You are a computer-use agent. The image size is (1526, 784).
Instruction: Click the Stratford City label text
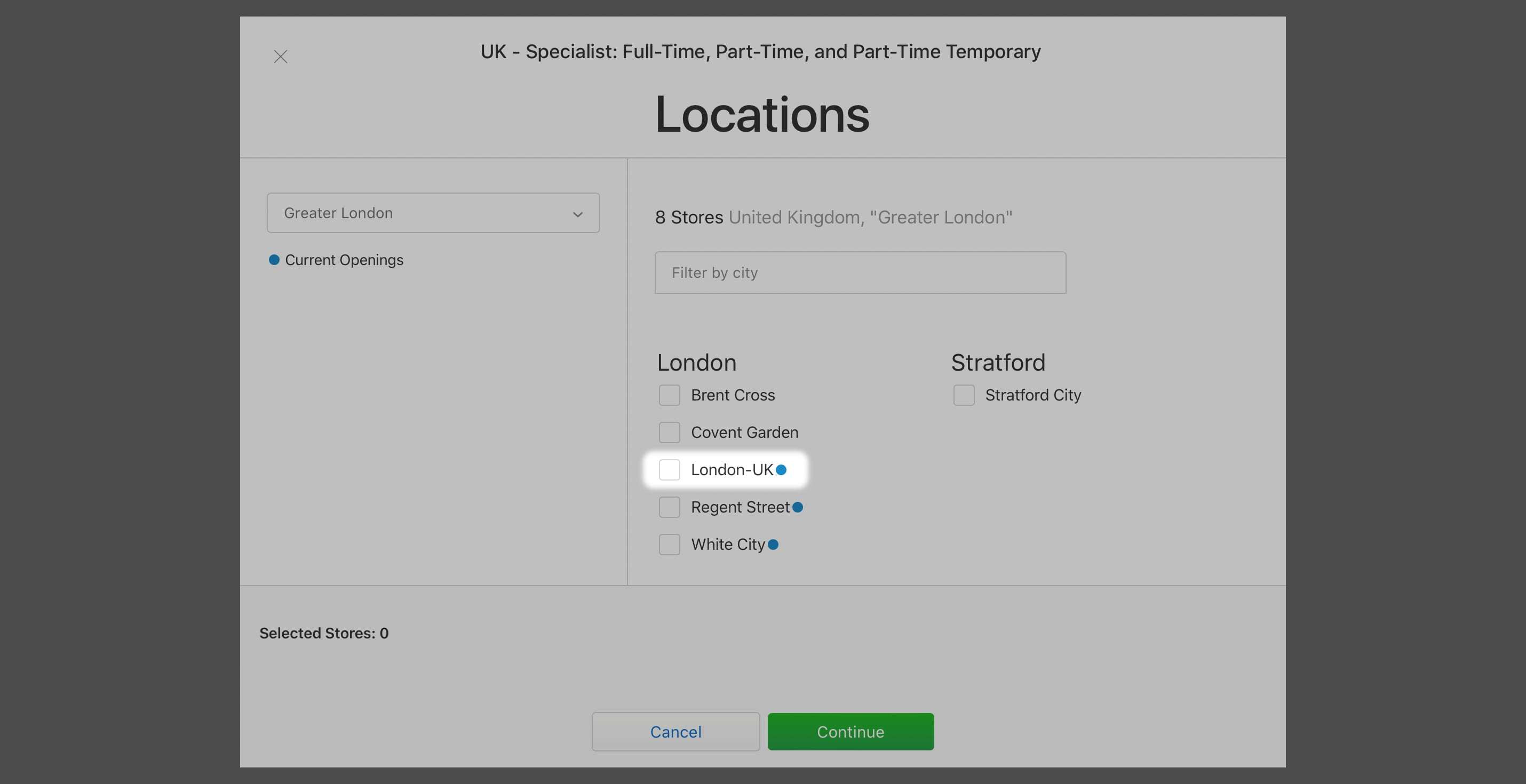1032,396
